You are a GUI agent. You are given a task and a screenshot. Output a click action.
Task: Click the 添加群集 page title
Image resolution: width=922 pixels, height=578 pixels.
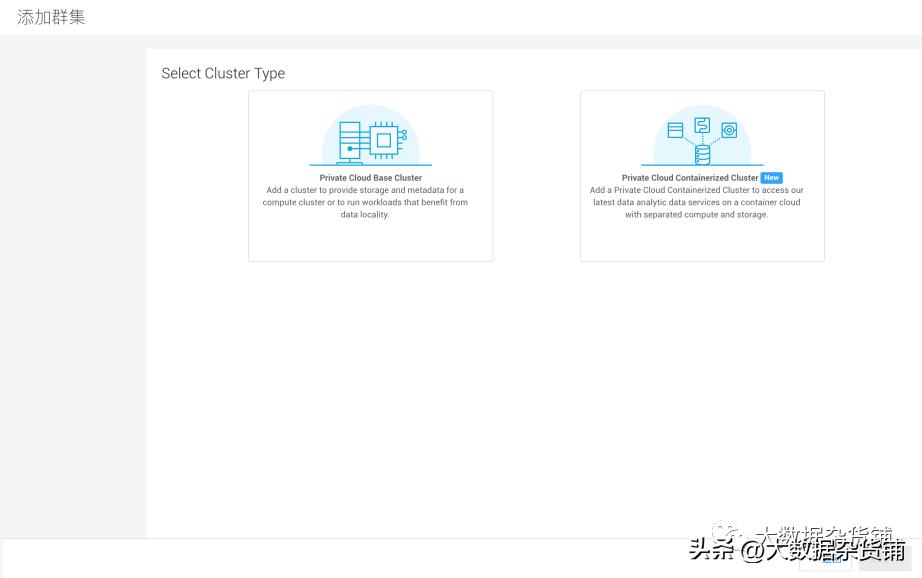[51, 16]
